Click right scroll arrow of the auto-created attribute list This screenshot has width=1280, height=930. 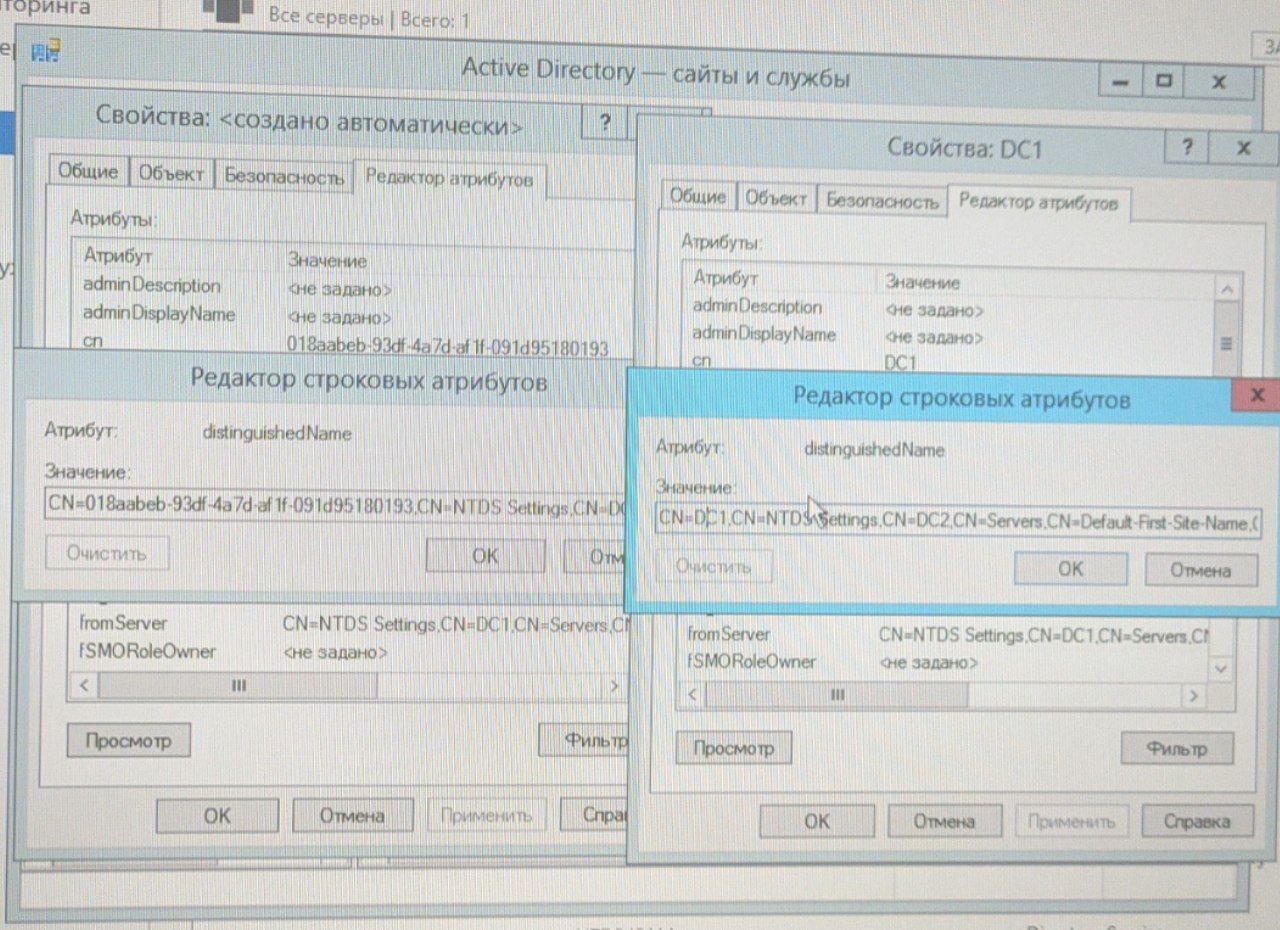coord(615,687)
